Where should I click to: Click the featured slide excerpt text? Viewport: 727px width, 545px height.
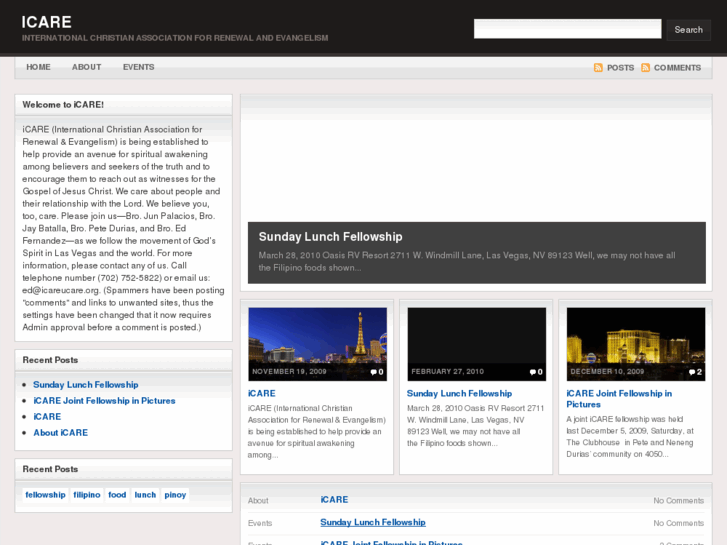pyautogui.click(x=467, y=262)
